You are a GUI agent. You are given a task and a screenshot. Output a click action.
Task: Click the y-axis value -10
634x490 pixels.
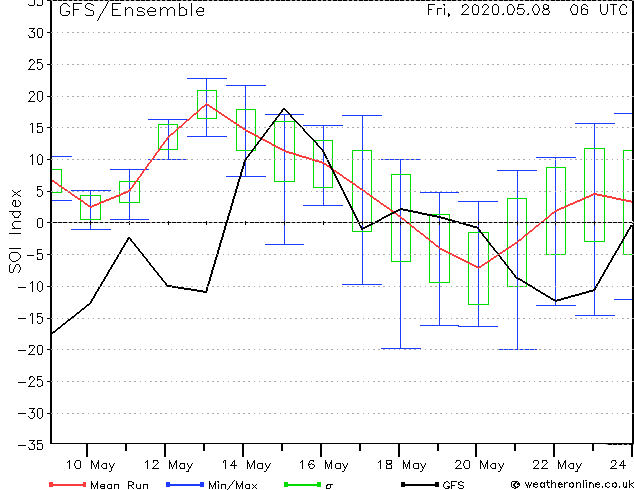30,287
